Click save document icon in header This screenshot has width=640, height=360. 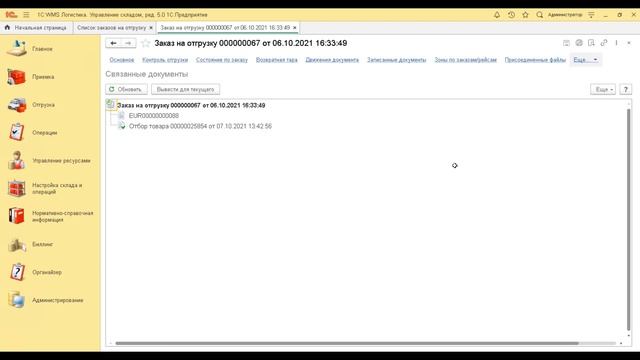566,43
